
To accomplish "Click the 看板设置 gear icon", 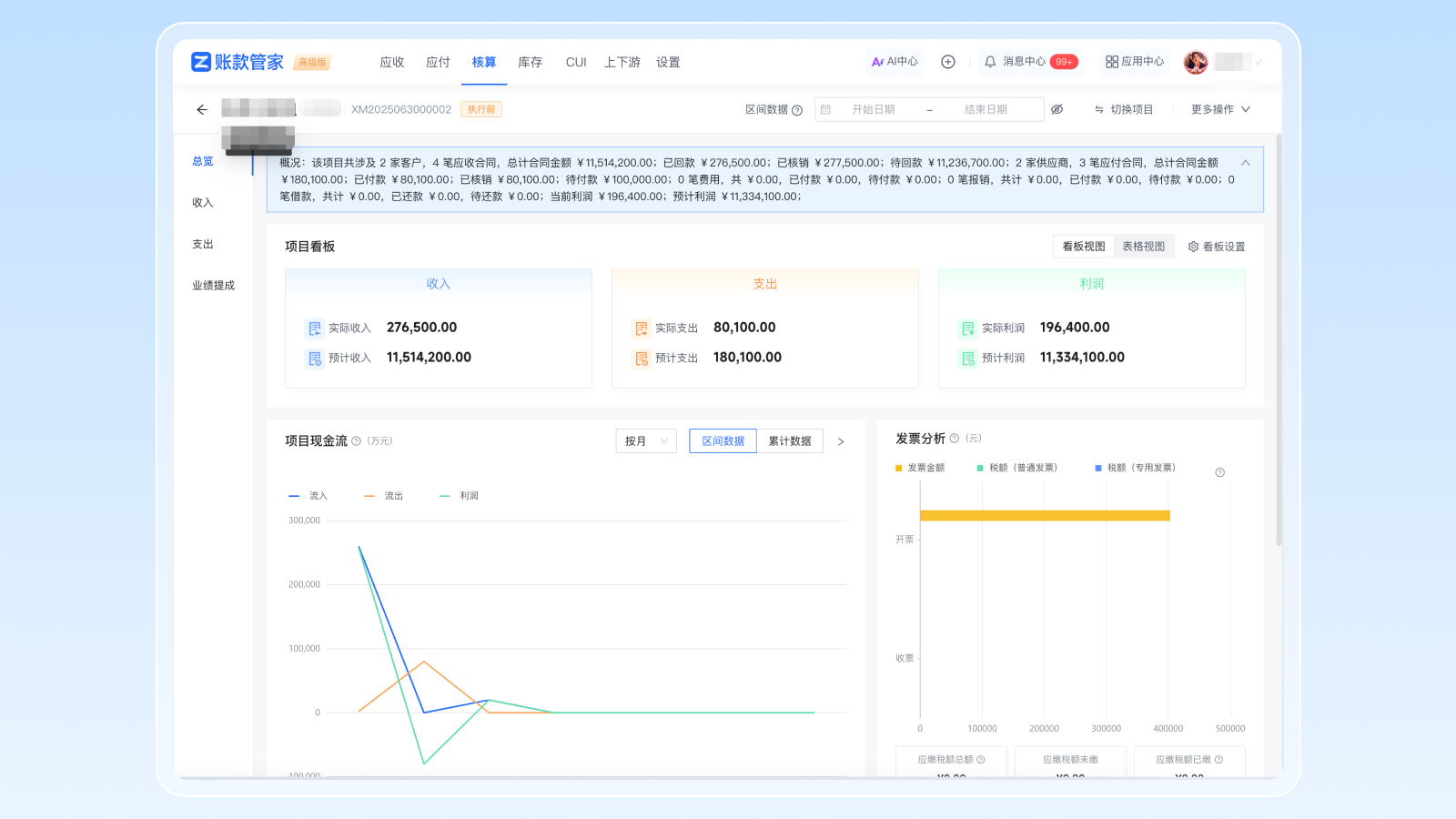I will pos(1193,247).
